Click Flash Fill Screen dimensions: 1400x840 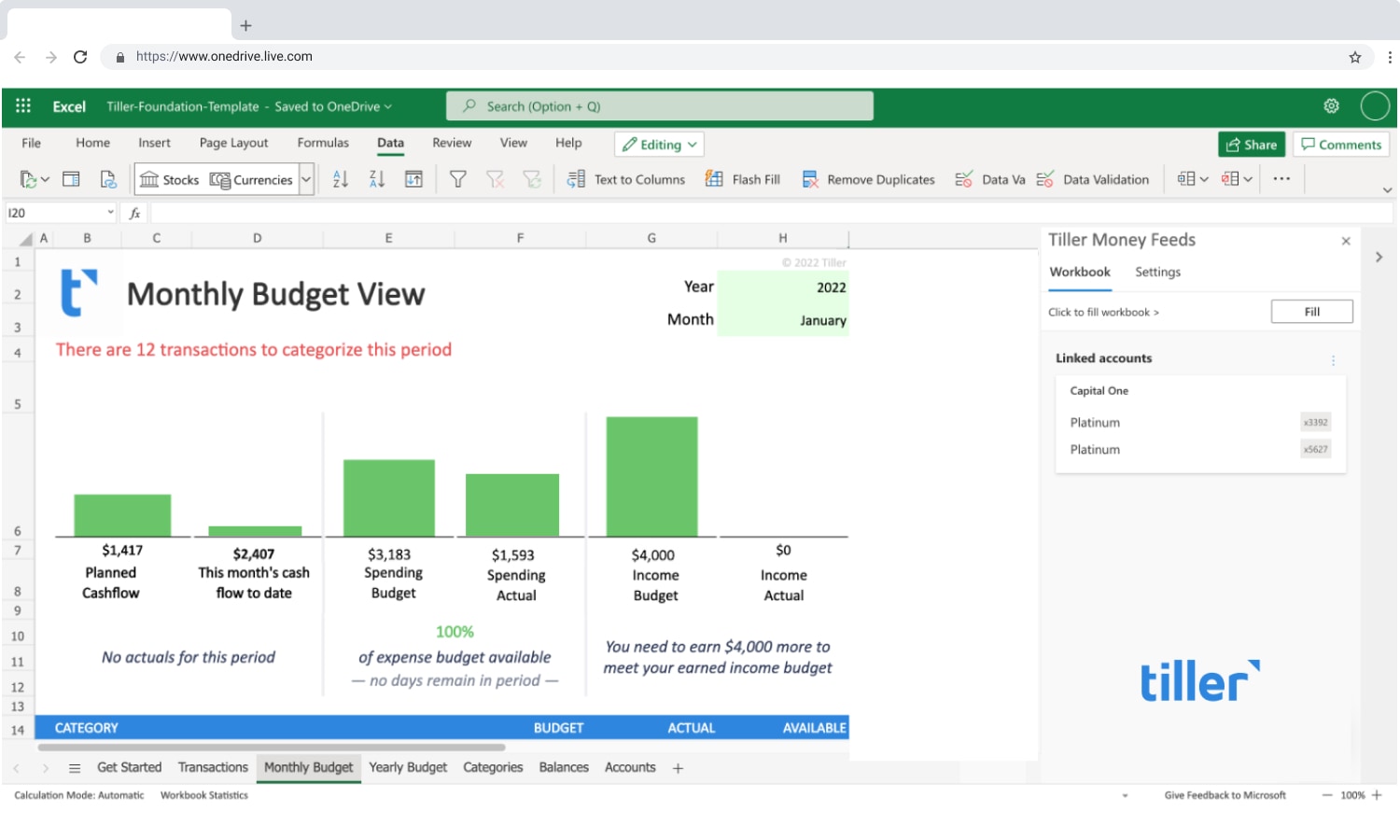point(743,179)
